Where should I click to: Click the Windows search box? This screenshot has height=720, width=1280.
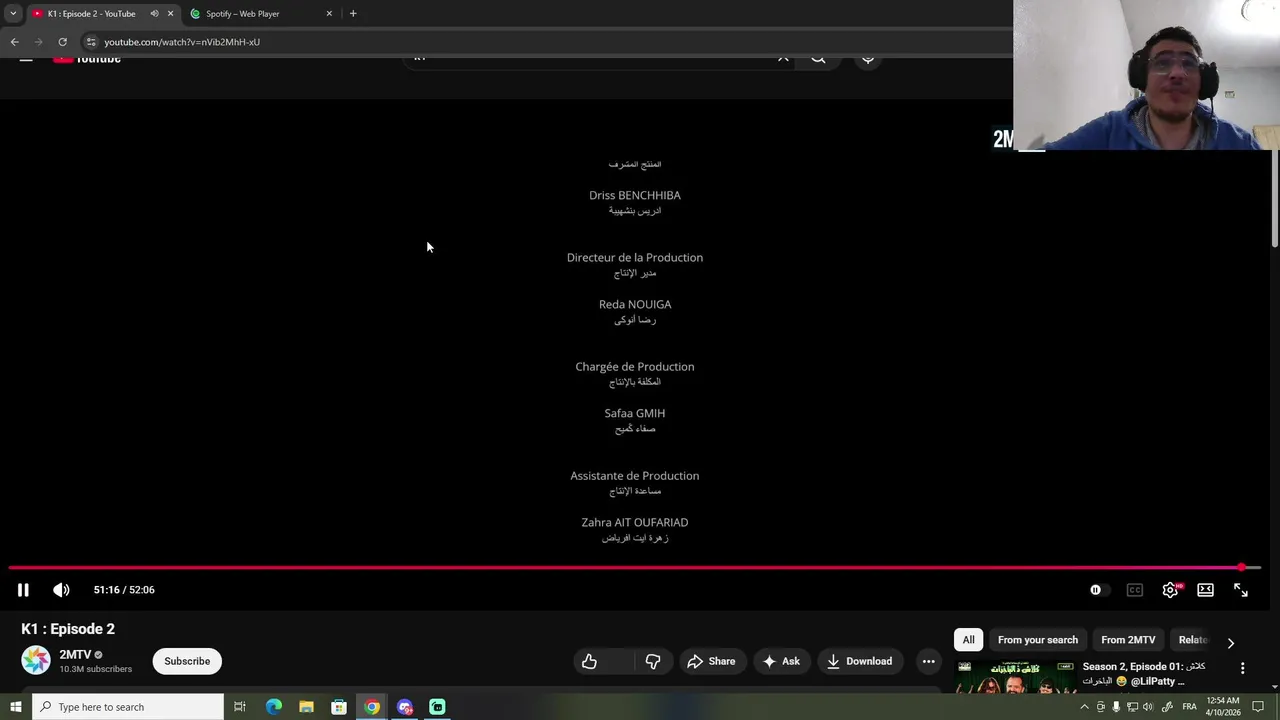pyautogui.click(x=127, y=707)
